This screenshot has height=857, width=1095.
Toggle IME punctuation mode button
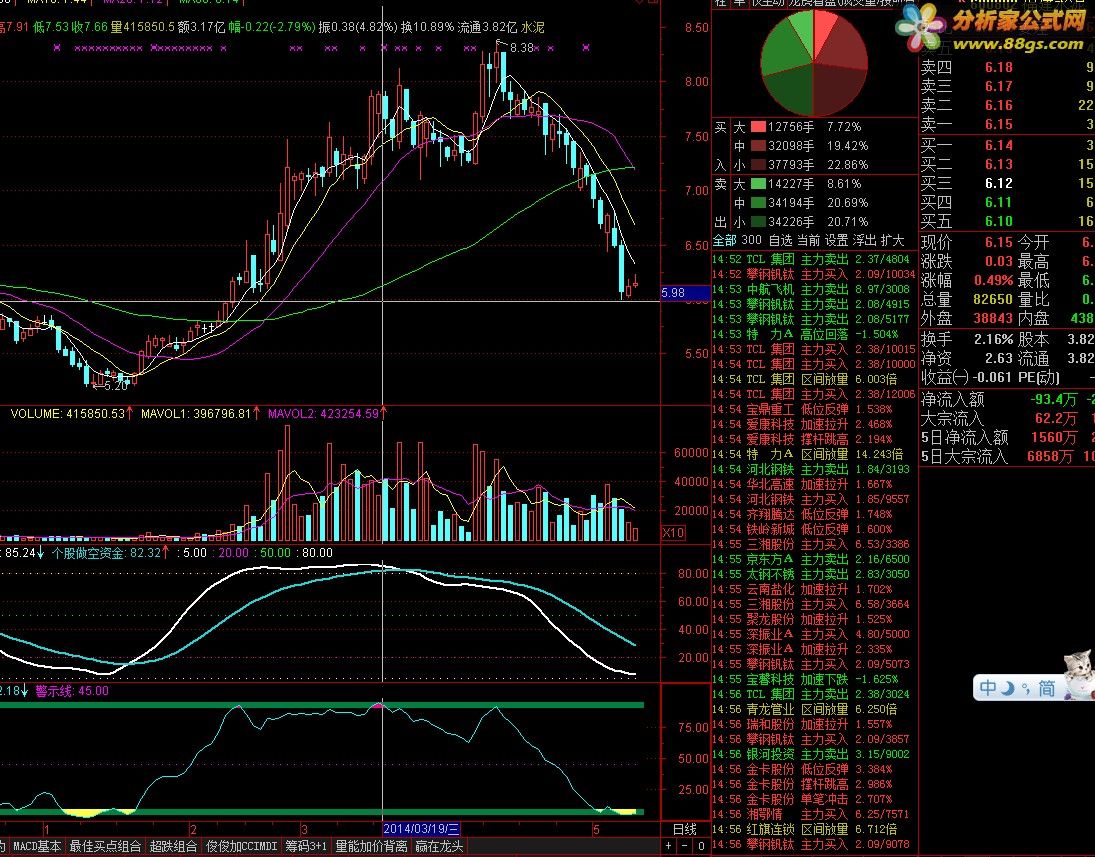(x=1025, y=689)
